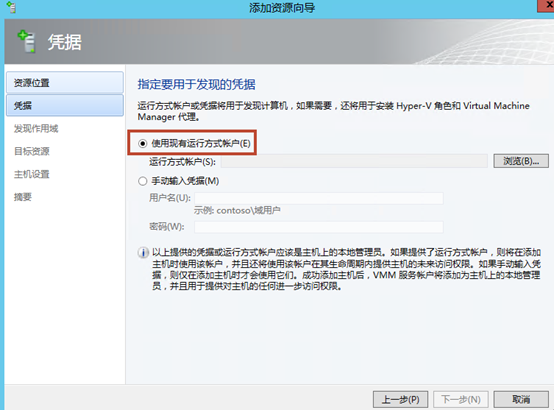Click 下一步(N) button
This screenshot has height=410, width=554.
[461, 399]
